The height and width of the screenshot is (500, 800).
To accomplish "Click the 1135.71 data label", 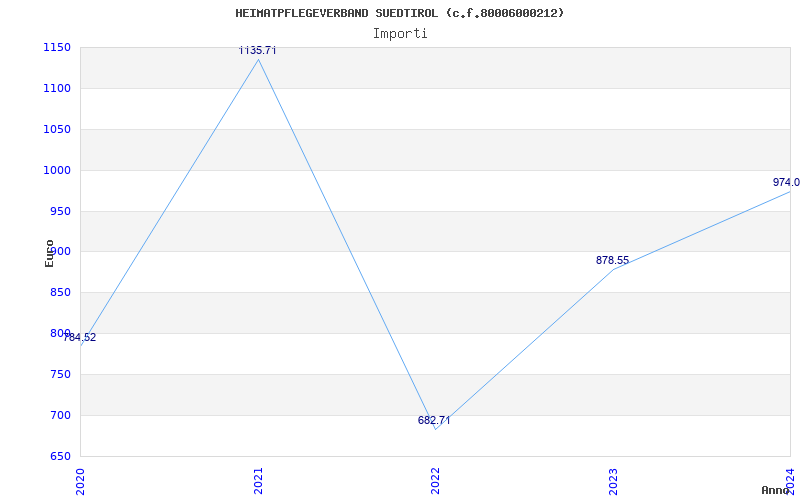I will pos(258,50).
